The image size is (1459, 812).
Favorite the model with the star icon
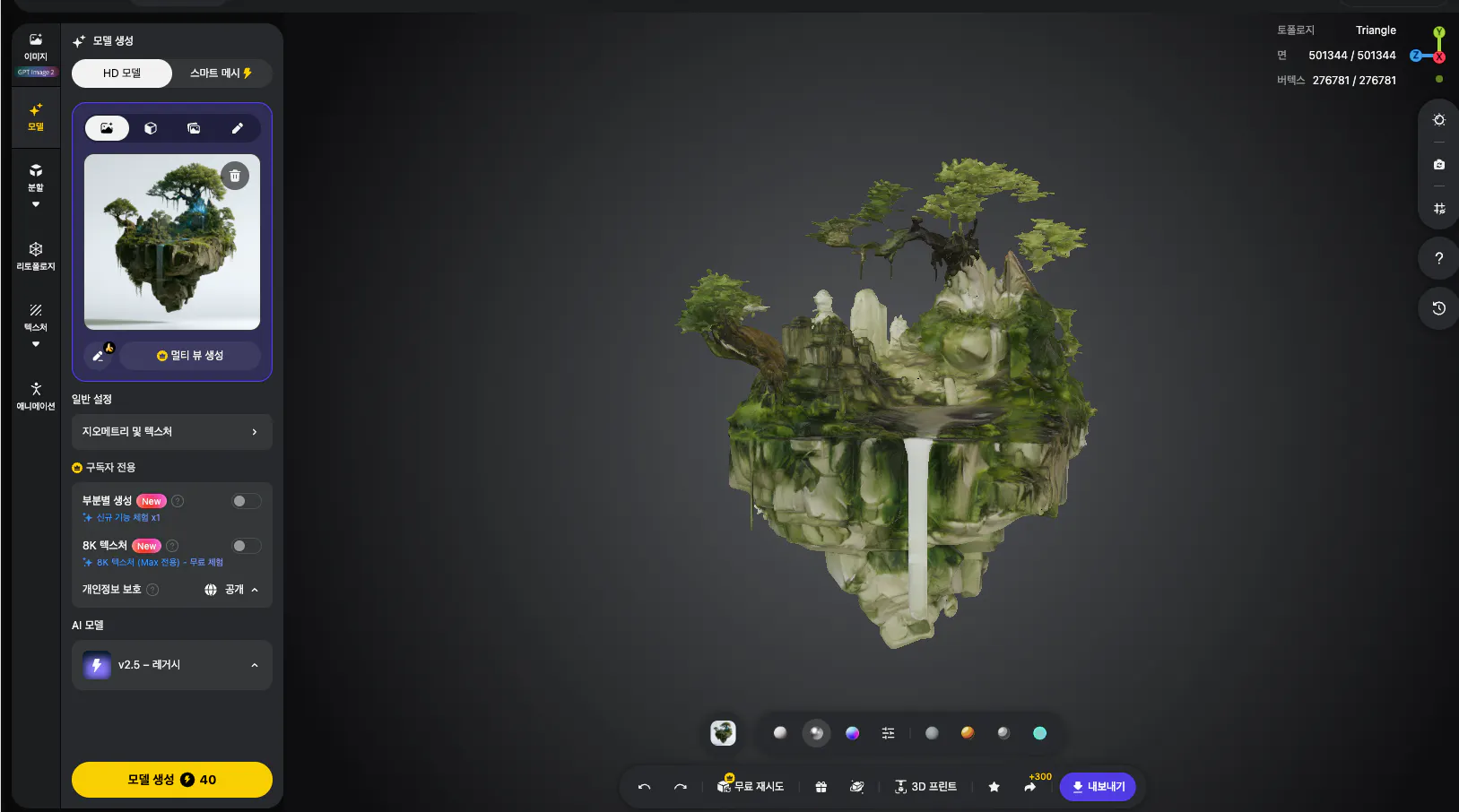pos(994,787)
